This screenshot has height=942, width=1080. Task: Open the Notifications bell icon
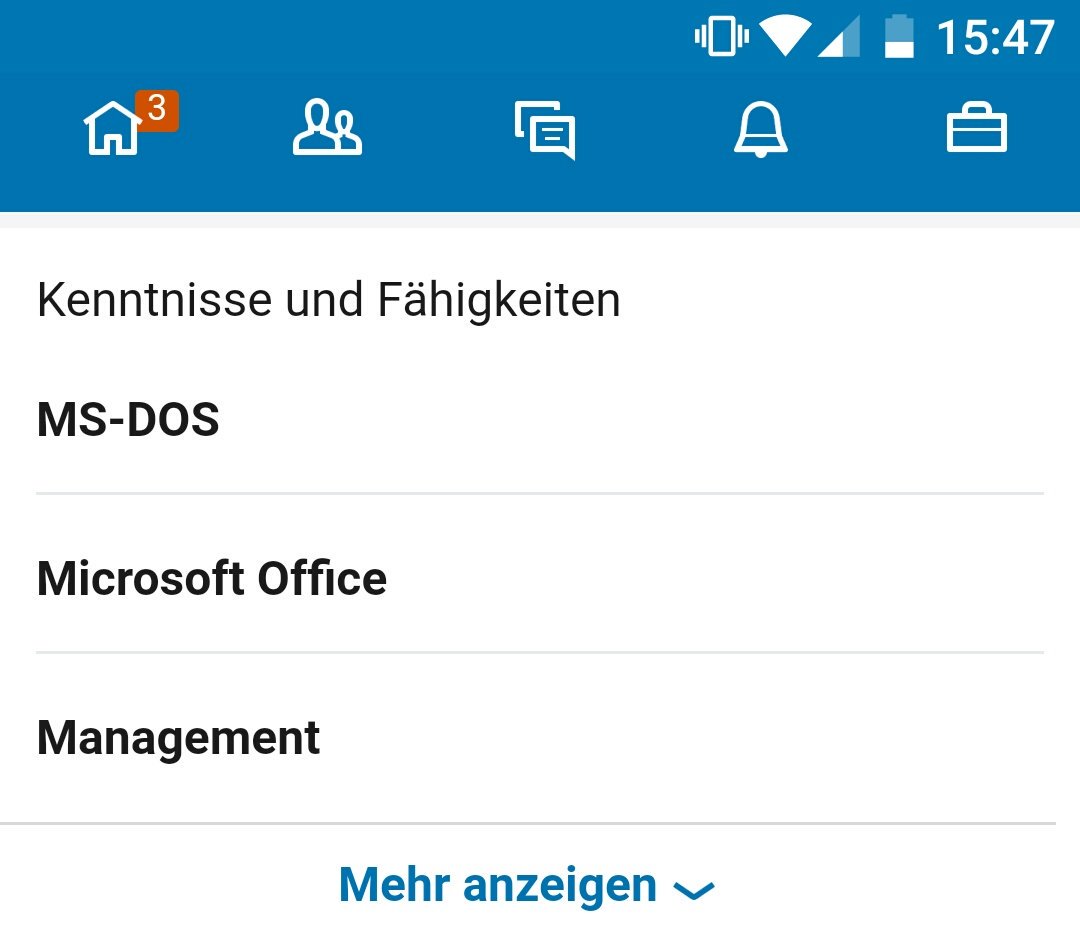click(760, 129)
